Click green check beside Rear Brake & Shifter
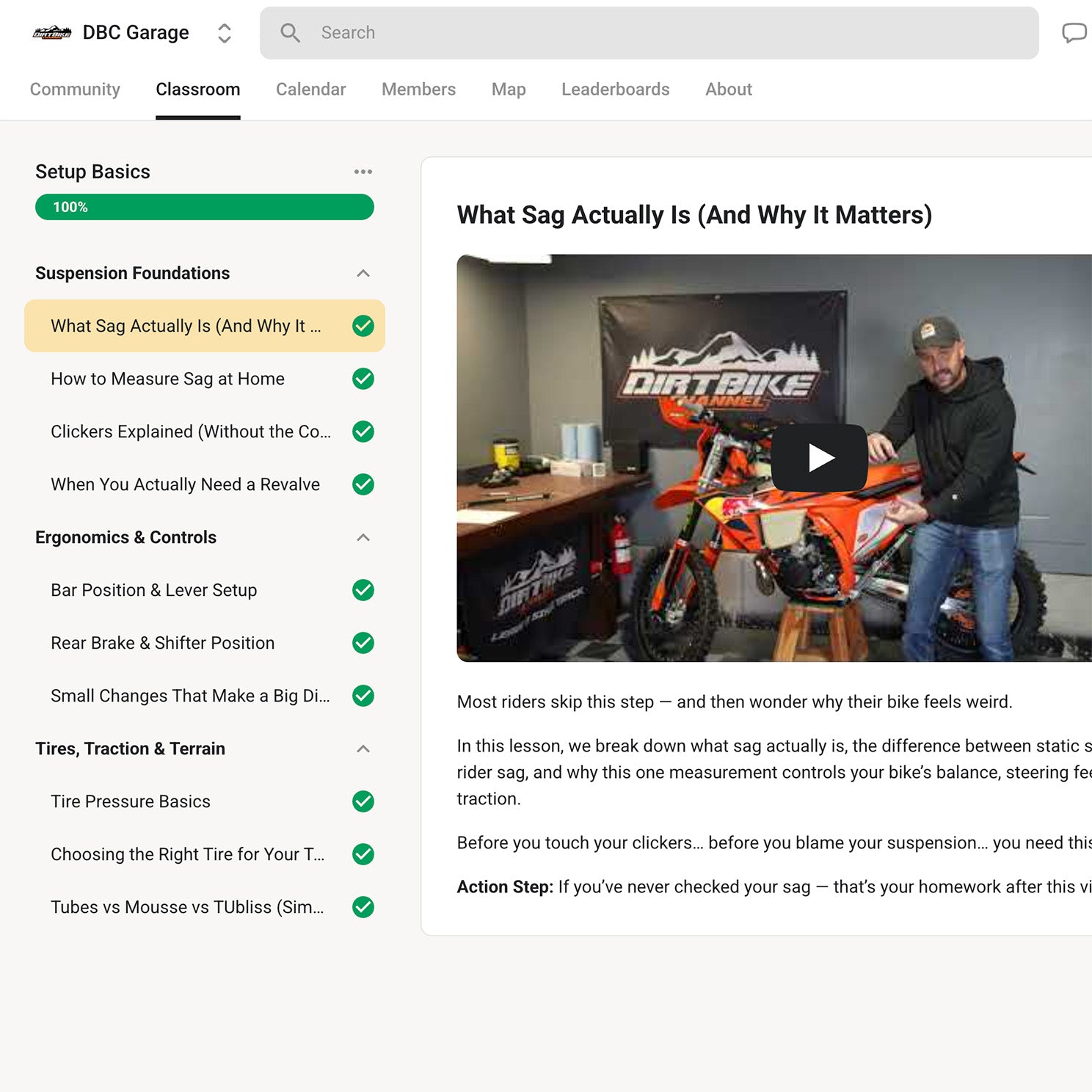The height and width of the screenshot is (1092, 1092). coord(363,643)
